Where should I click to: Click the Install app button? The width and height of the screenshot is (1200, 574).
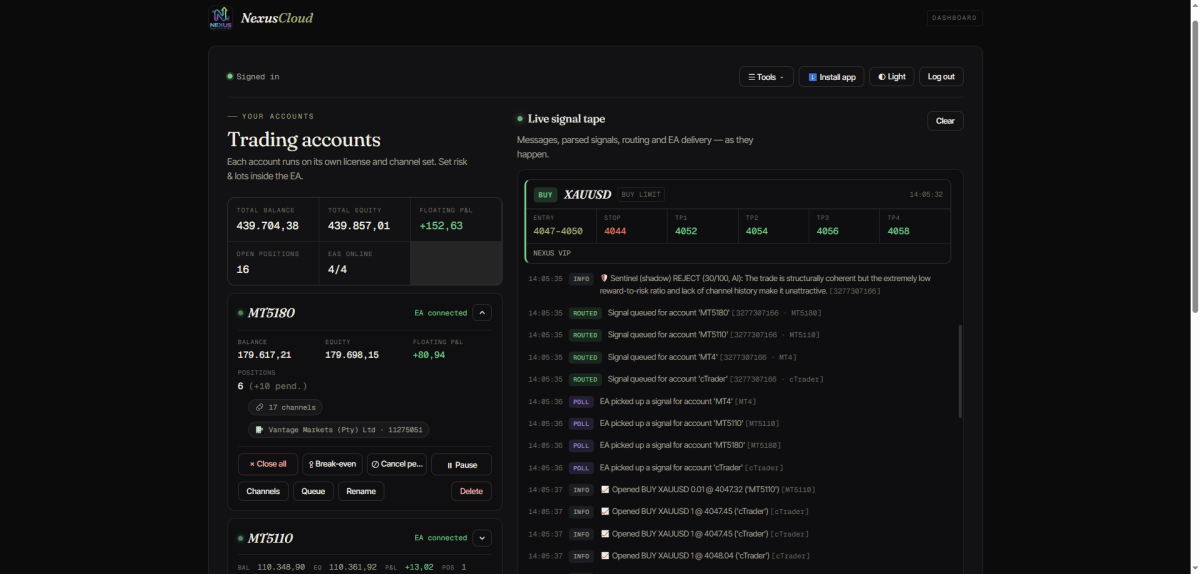(831, 77)
